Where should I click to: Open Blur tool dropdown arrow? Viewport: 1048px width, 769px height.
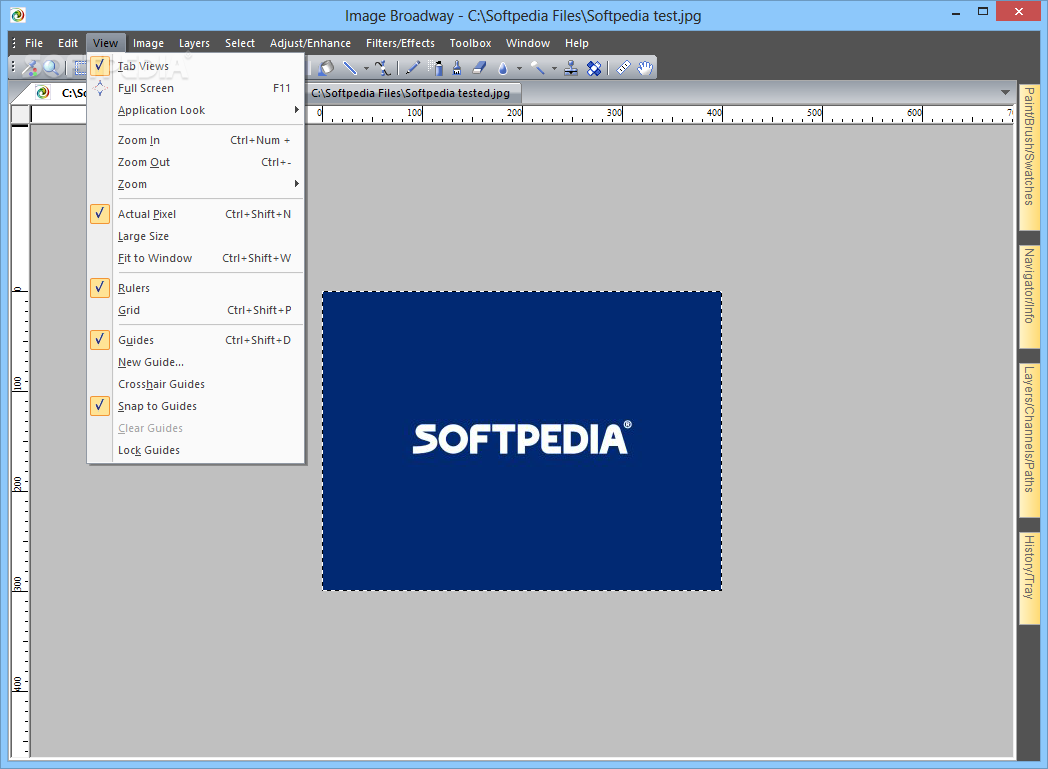[519, 68]
